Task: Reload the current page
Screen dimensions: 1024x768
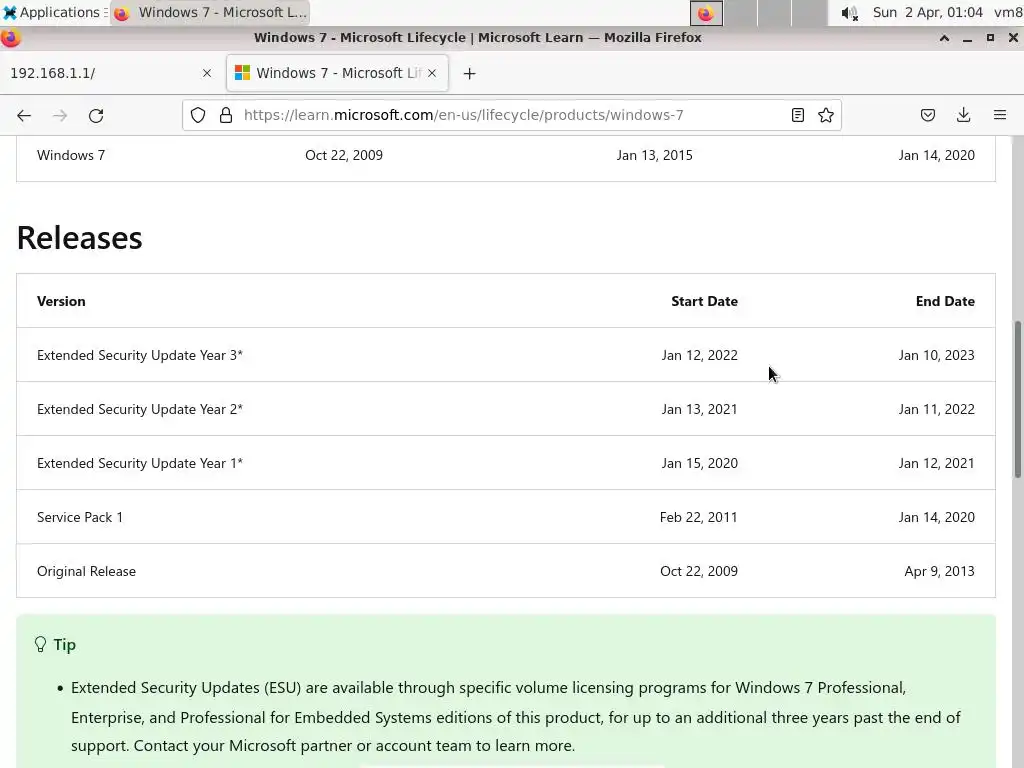Action: (x=96, y=116)
